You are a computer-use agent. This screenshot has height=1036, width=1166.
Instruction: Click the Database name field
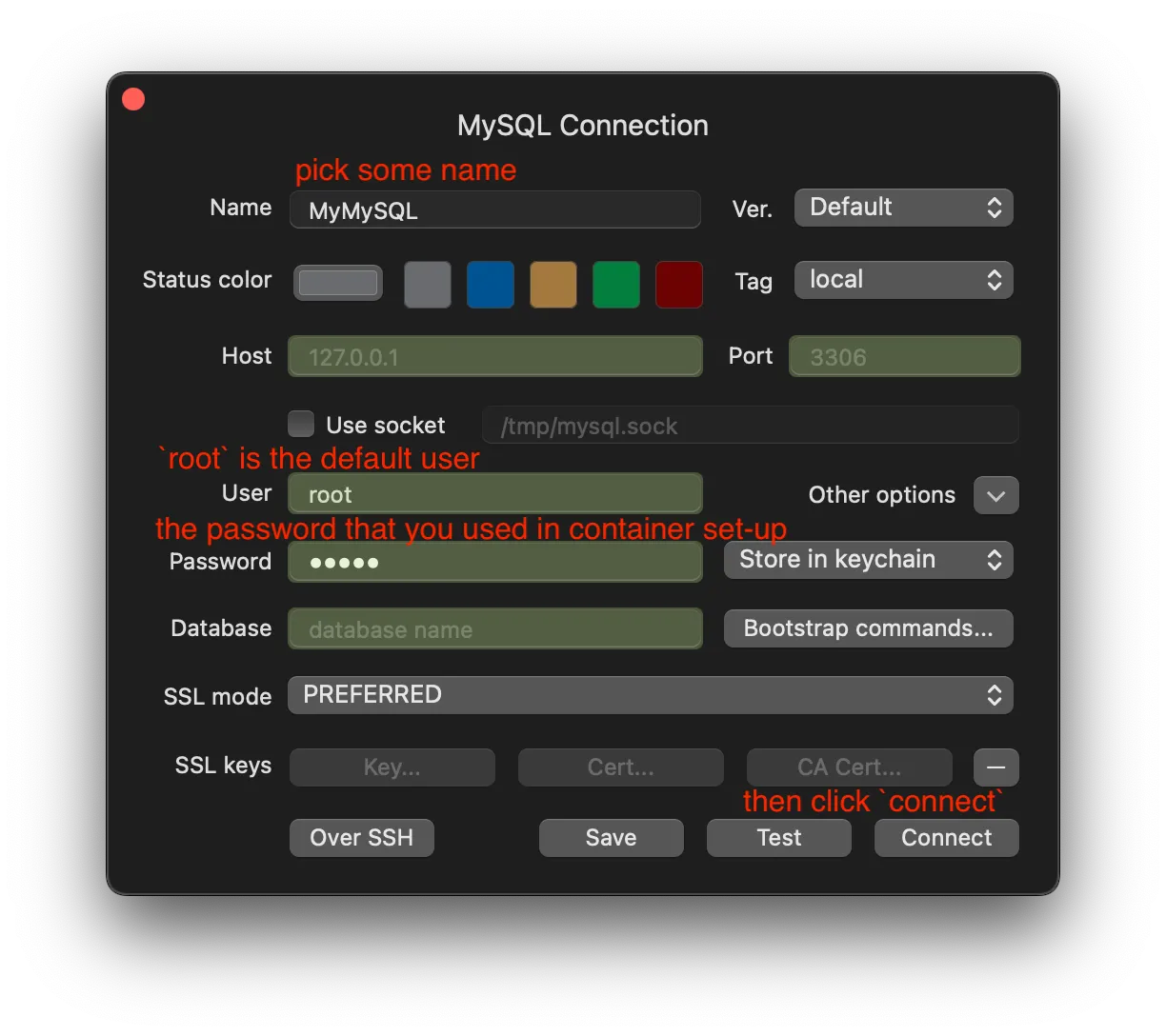[495, 628]
